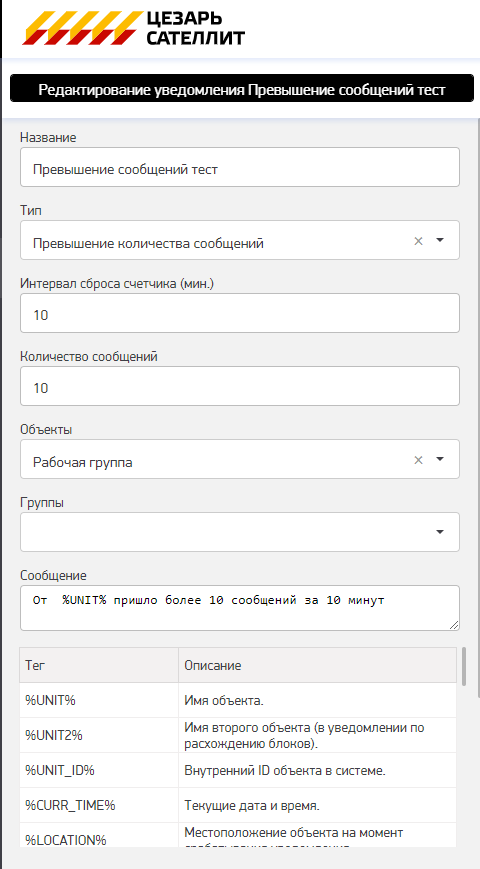Open the Тип dropdown arrow
Viewport: 480px width, 869px height.
pyautogui.click(x=440, y=241)
